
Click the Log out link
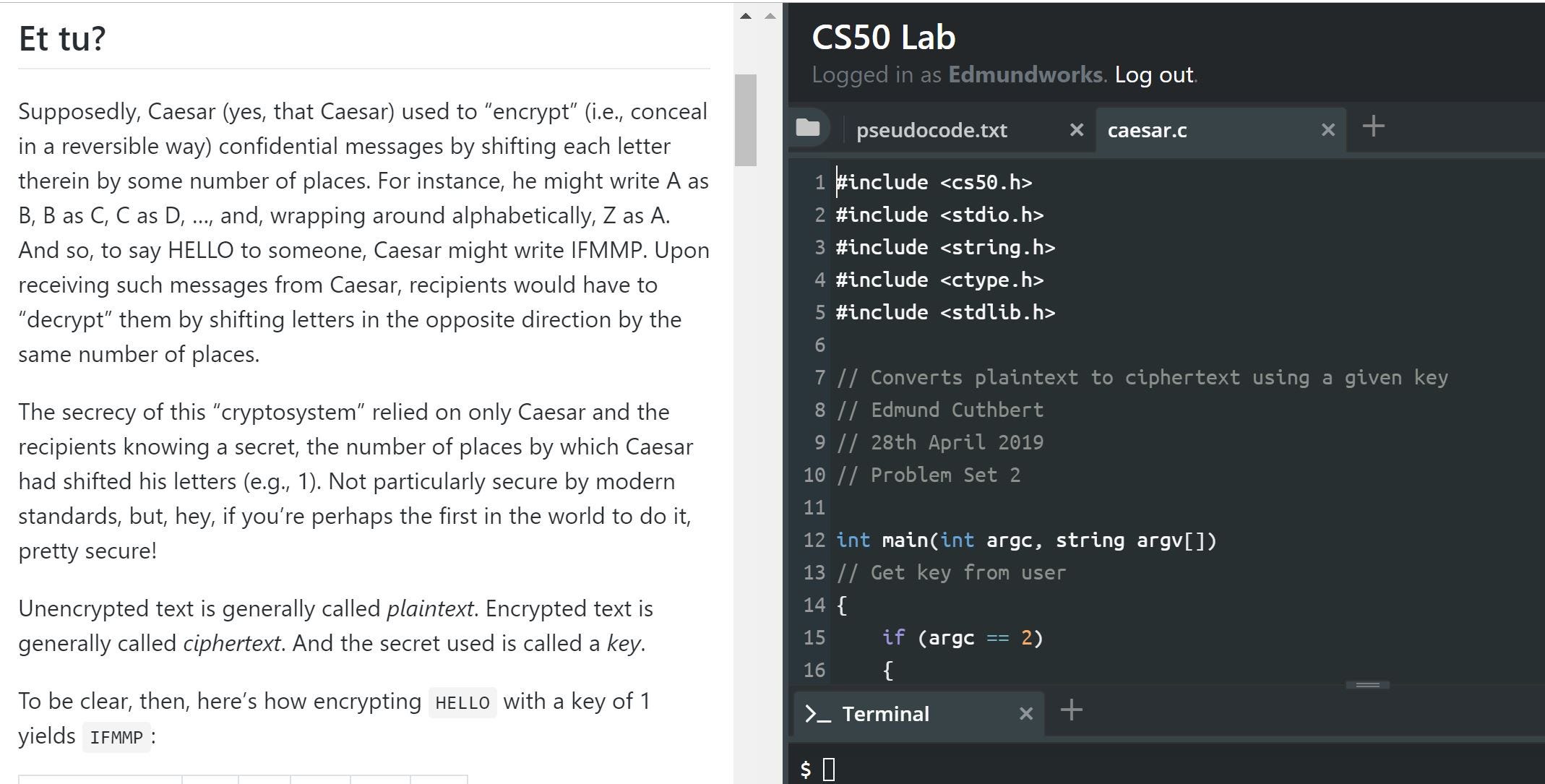point(1153,74)
